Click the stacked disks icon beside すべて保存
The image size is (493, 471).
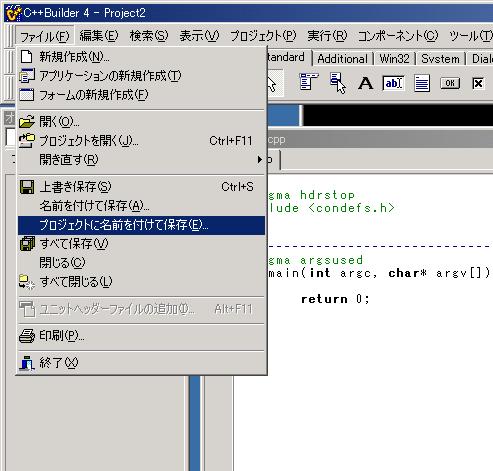point(27,244)
